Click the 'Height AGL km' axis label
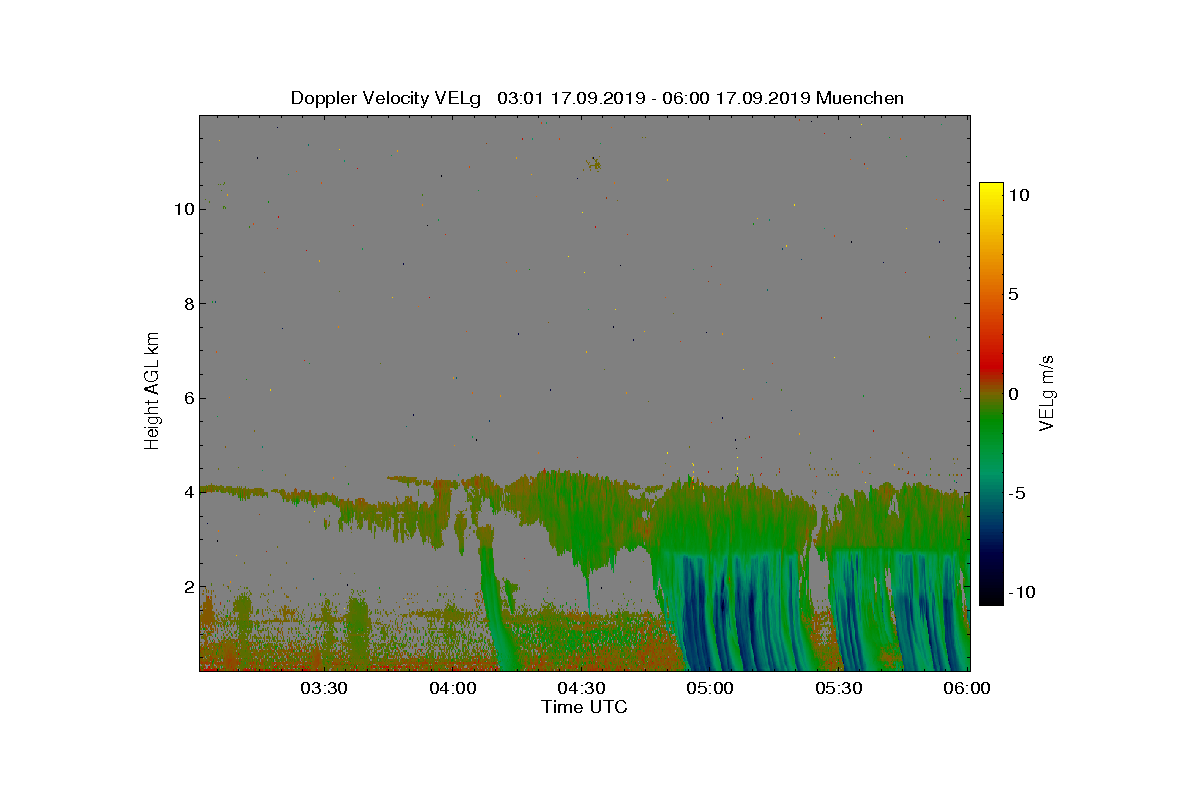The width and height of the screenshot is (1200, 800). [x=152, y=390]
